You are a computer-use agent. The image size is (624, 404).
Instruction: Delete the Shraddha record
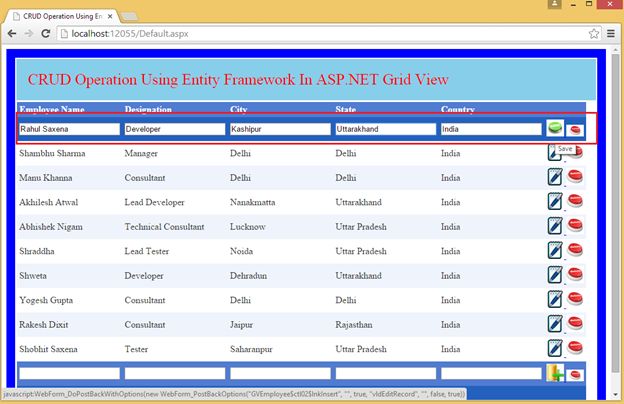click(575, 250)
